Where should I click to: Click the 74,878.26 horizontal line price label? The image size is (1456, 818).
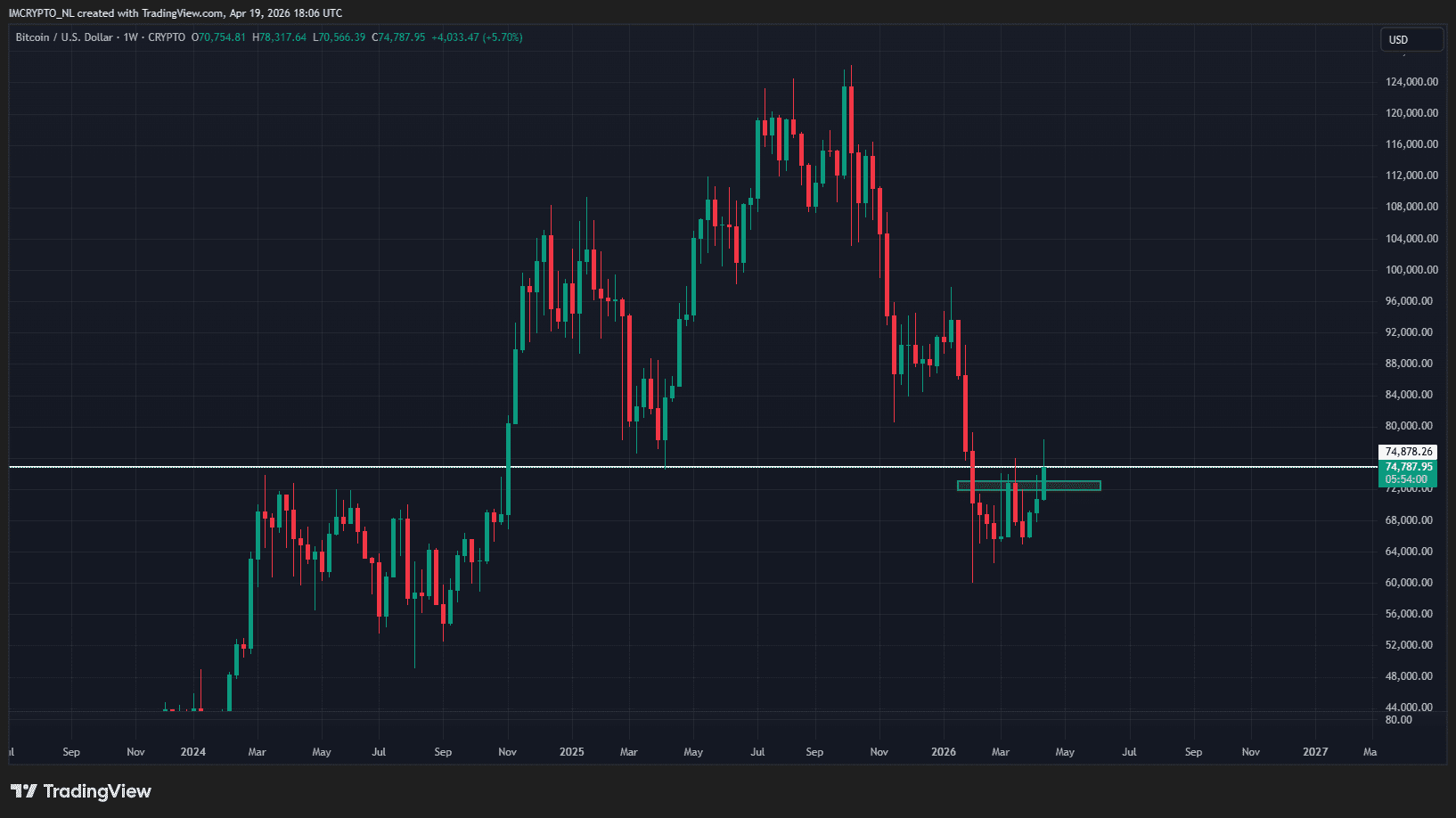pyautogui.click(x=1408, y=452)
